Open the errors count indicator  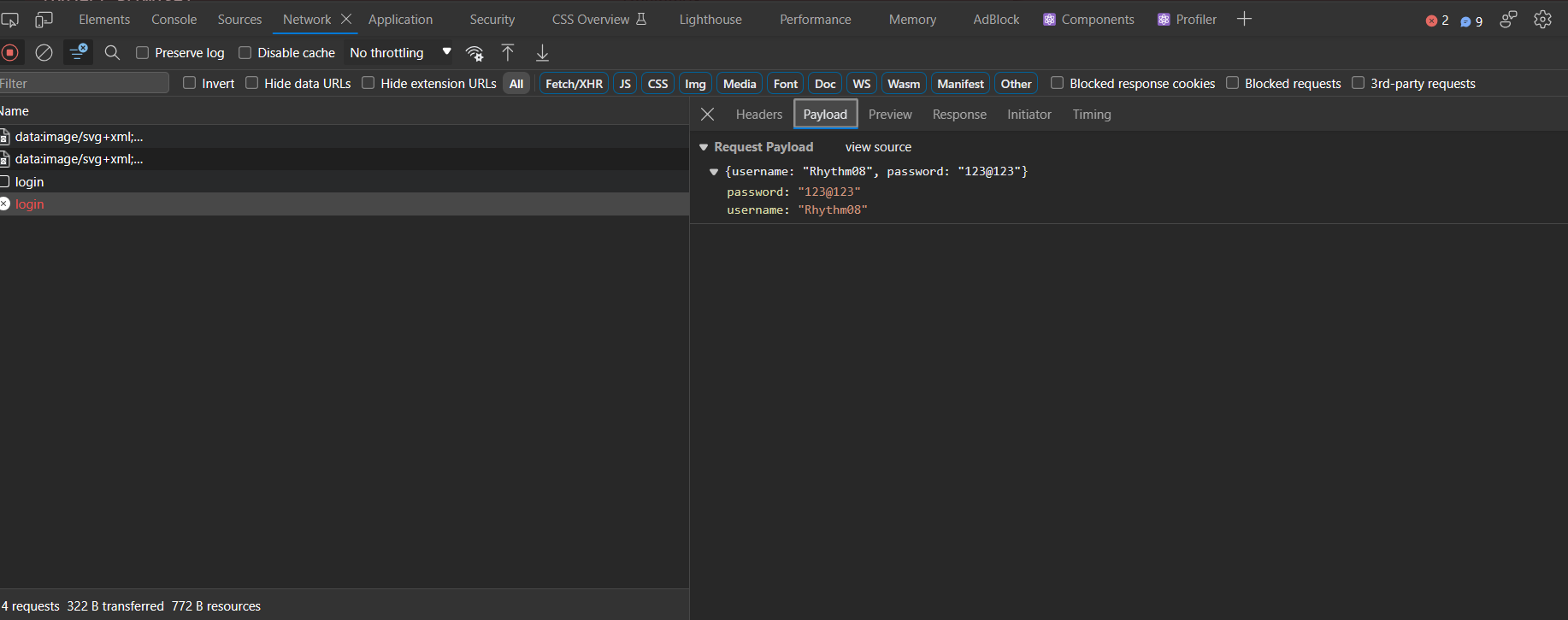[1437, 21]
